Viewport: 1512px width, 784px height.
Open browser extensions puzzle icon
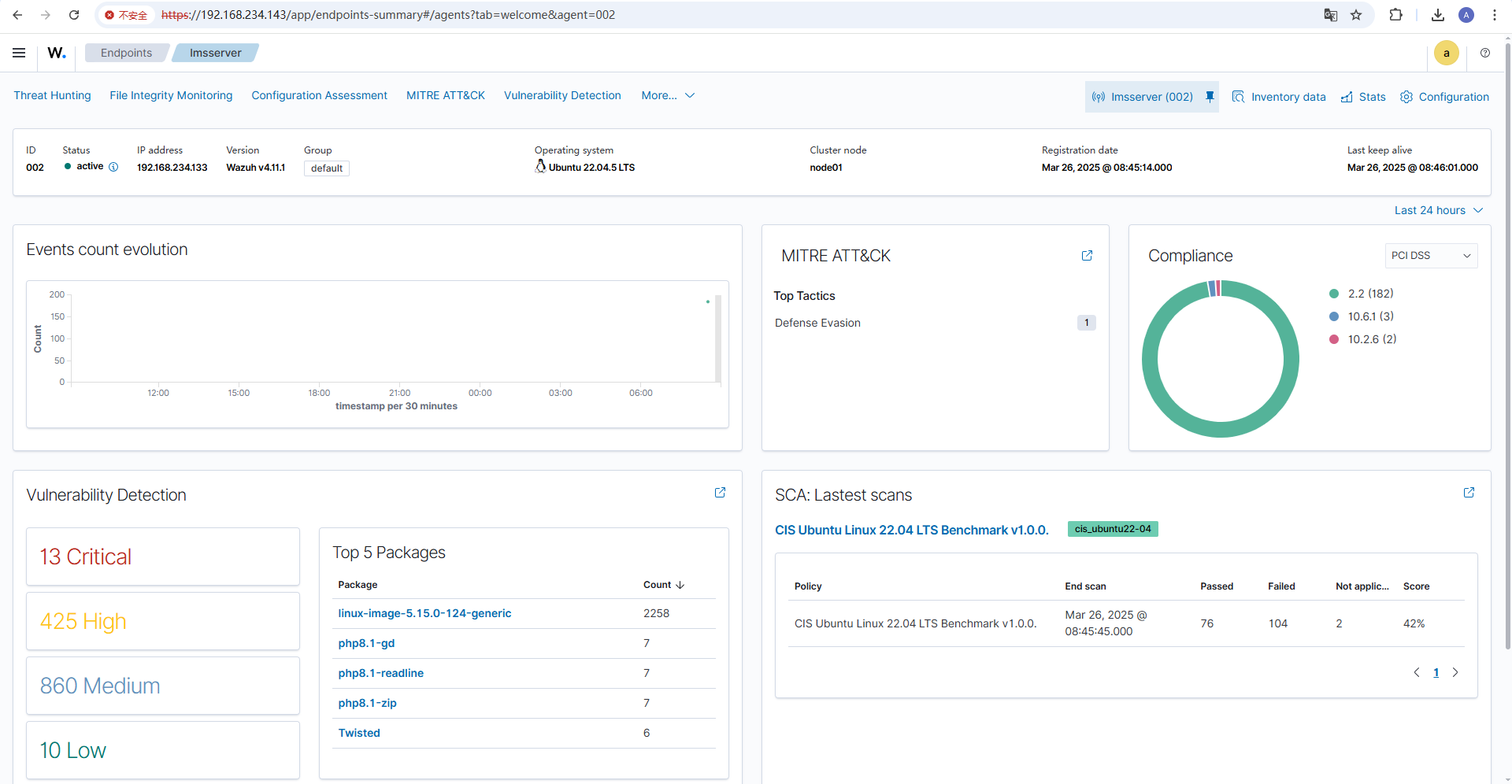pos(1396,15)
